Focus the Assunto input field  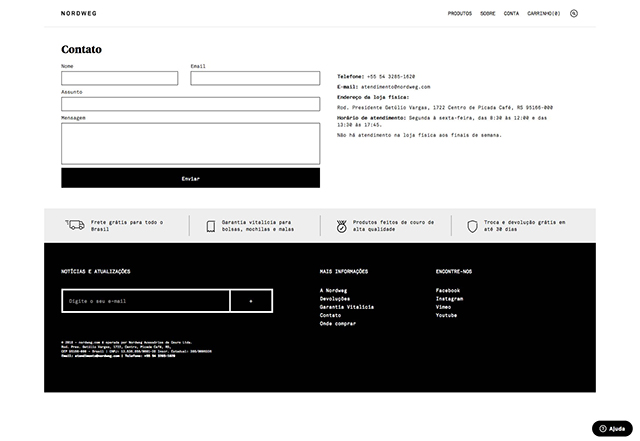pyautogui.click(x=191, y=104)
